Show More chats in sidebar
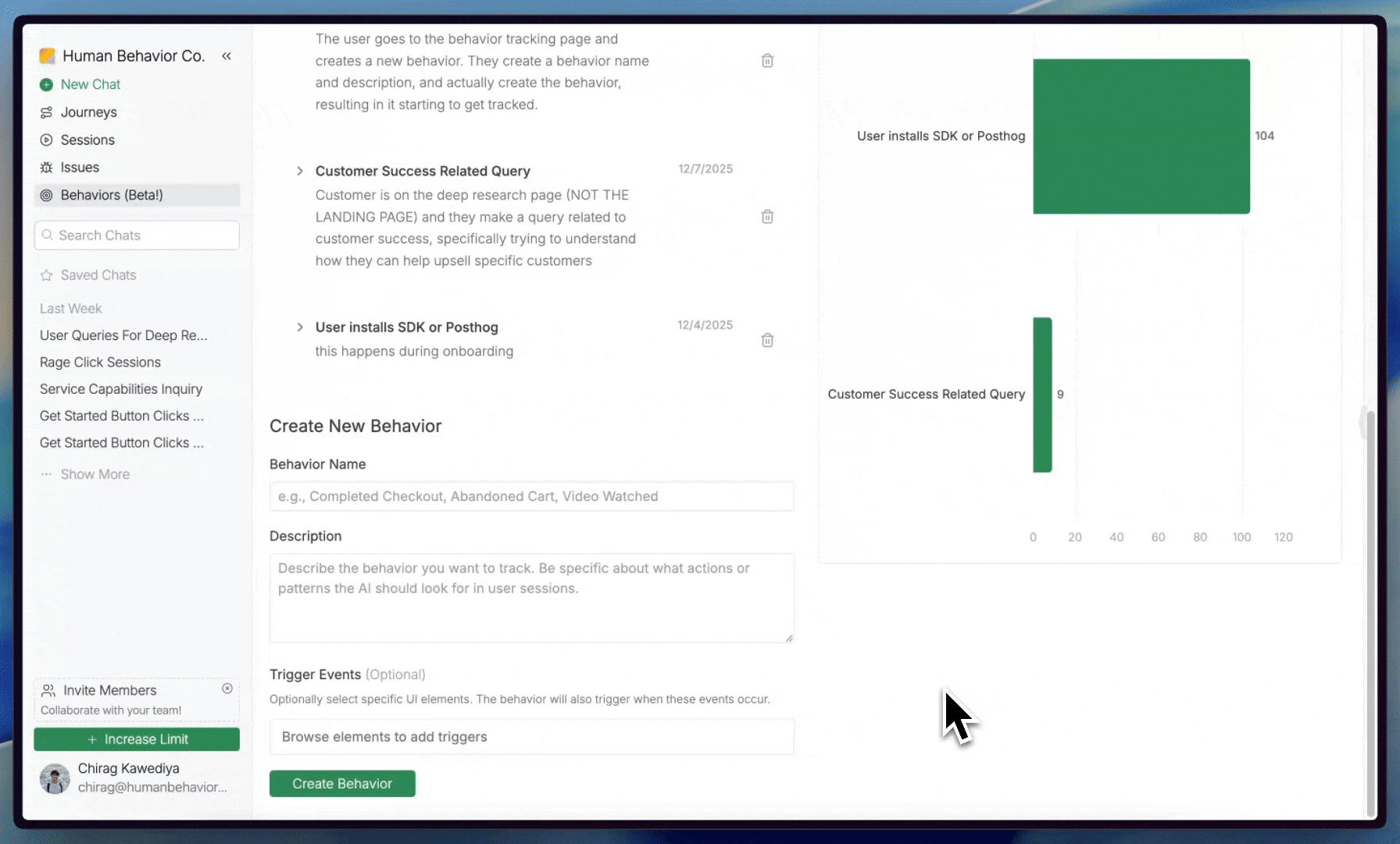This screenshot has width=1400, height=844. 95,474
